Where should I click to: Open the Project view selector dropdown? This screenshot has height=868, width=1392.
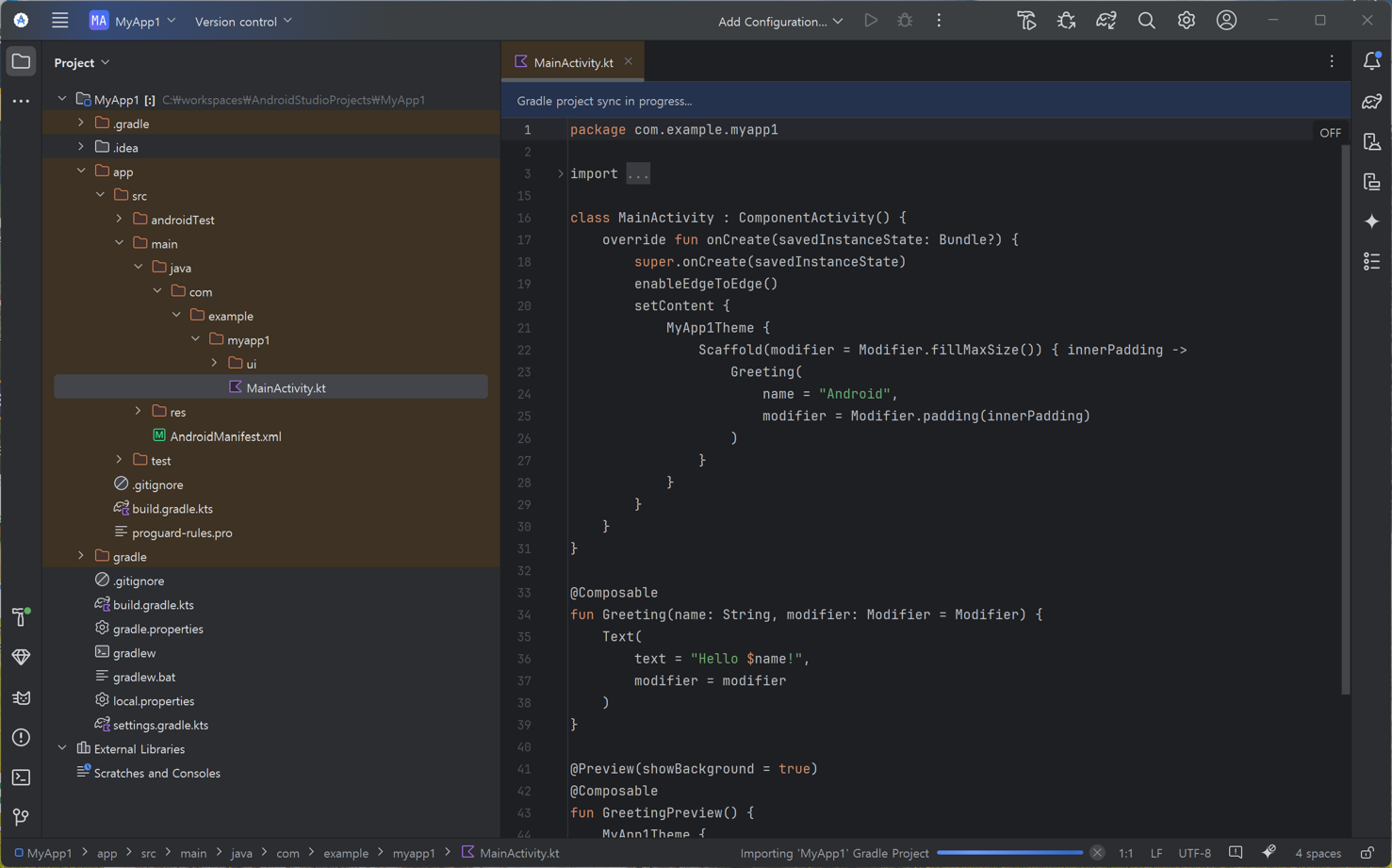82,62
